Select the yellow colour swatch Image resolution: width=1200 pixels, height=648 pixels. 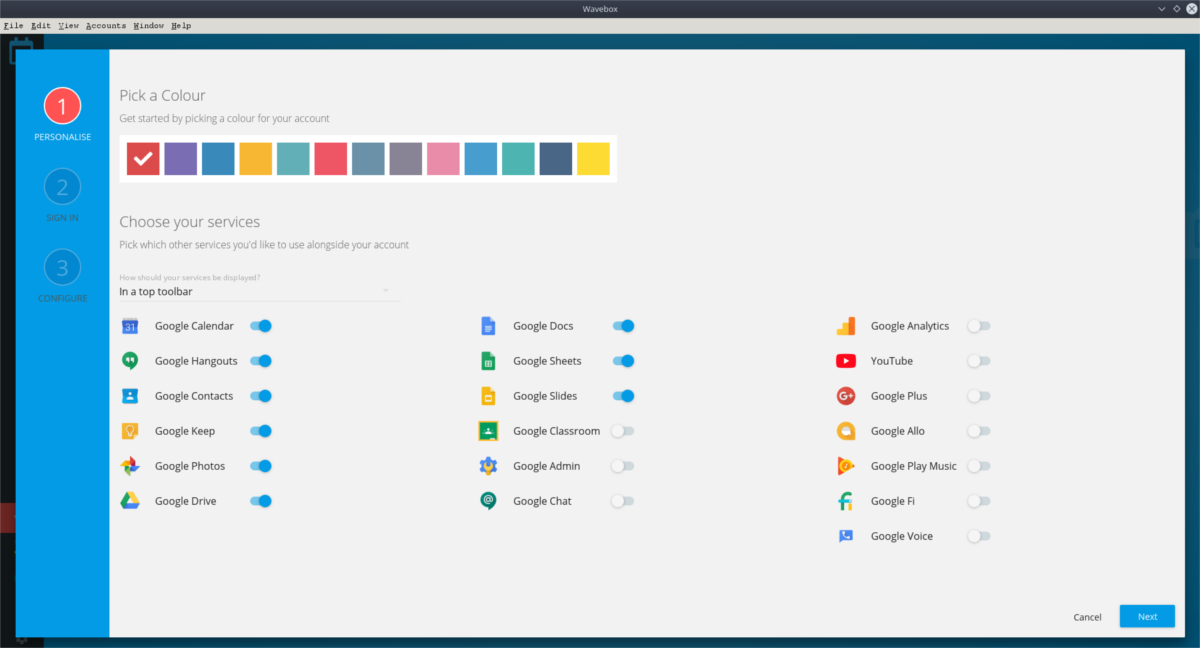coord(593,158)
